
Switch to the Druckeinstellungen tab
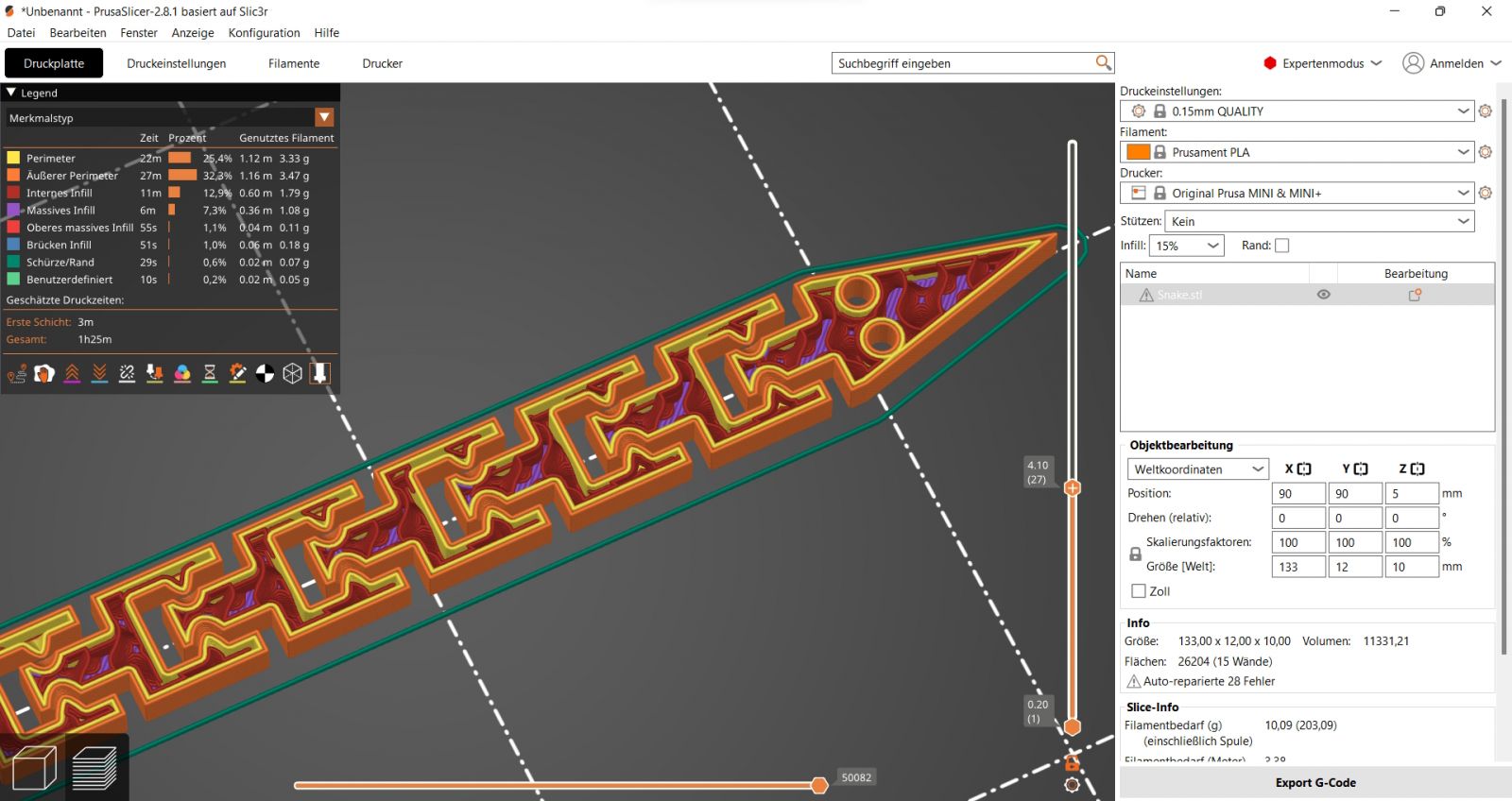coord(177,63)
